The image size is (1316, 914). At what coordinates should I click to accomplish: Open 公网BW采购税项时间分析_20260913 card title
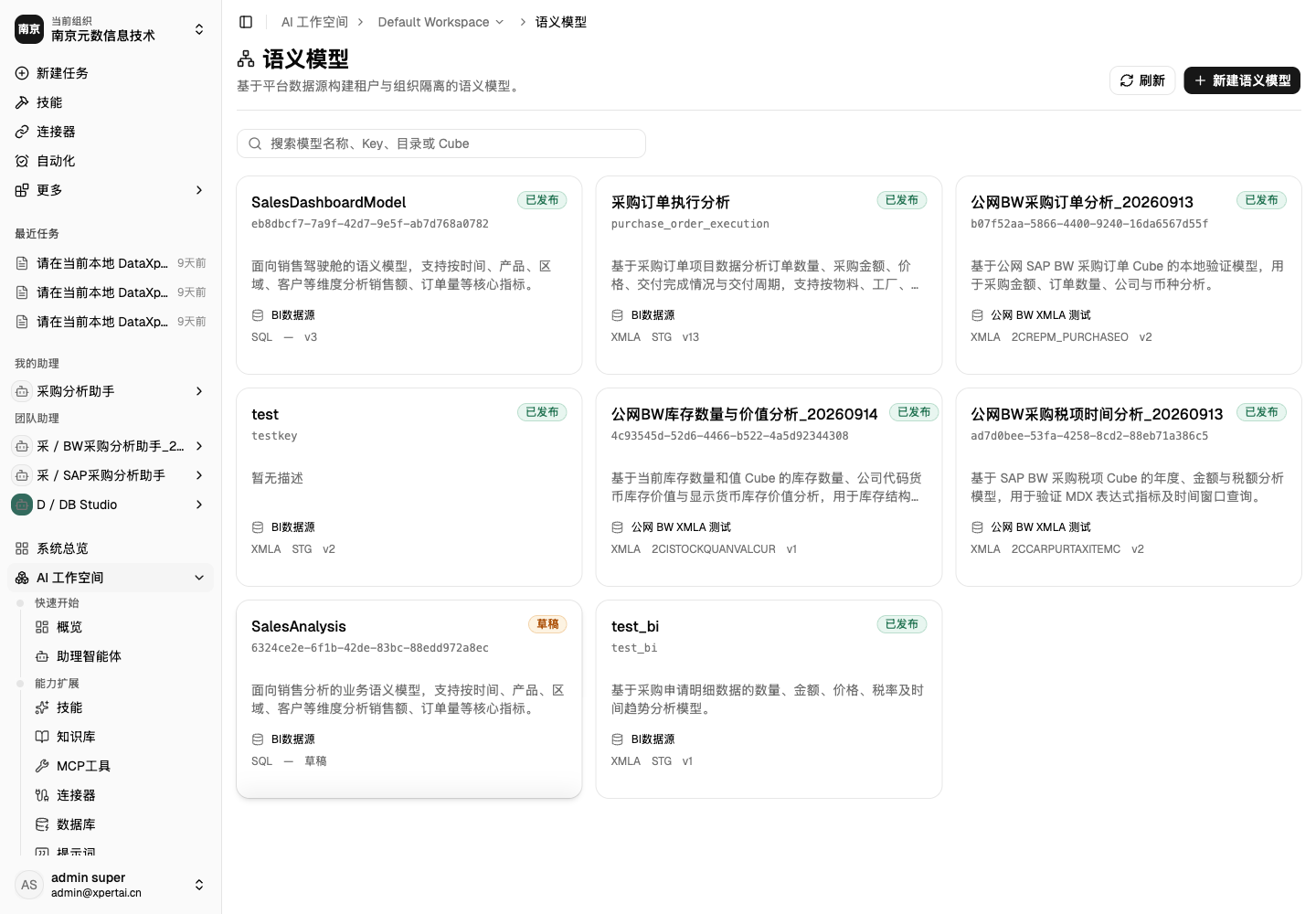[x=1097, y=414]
